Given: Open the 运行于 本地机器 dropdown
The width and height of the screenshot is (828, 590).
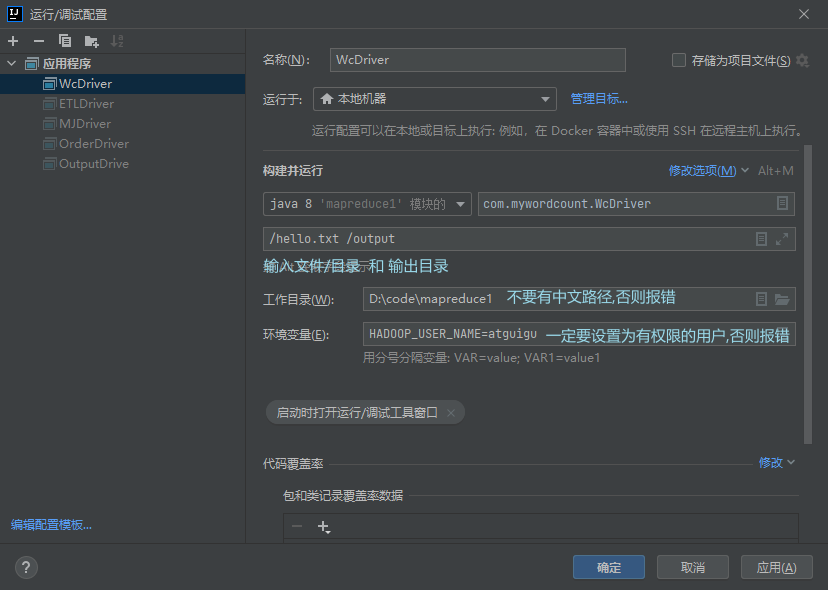Looking at the screenshot, I should (x=435, y=99).
